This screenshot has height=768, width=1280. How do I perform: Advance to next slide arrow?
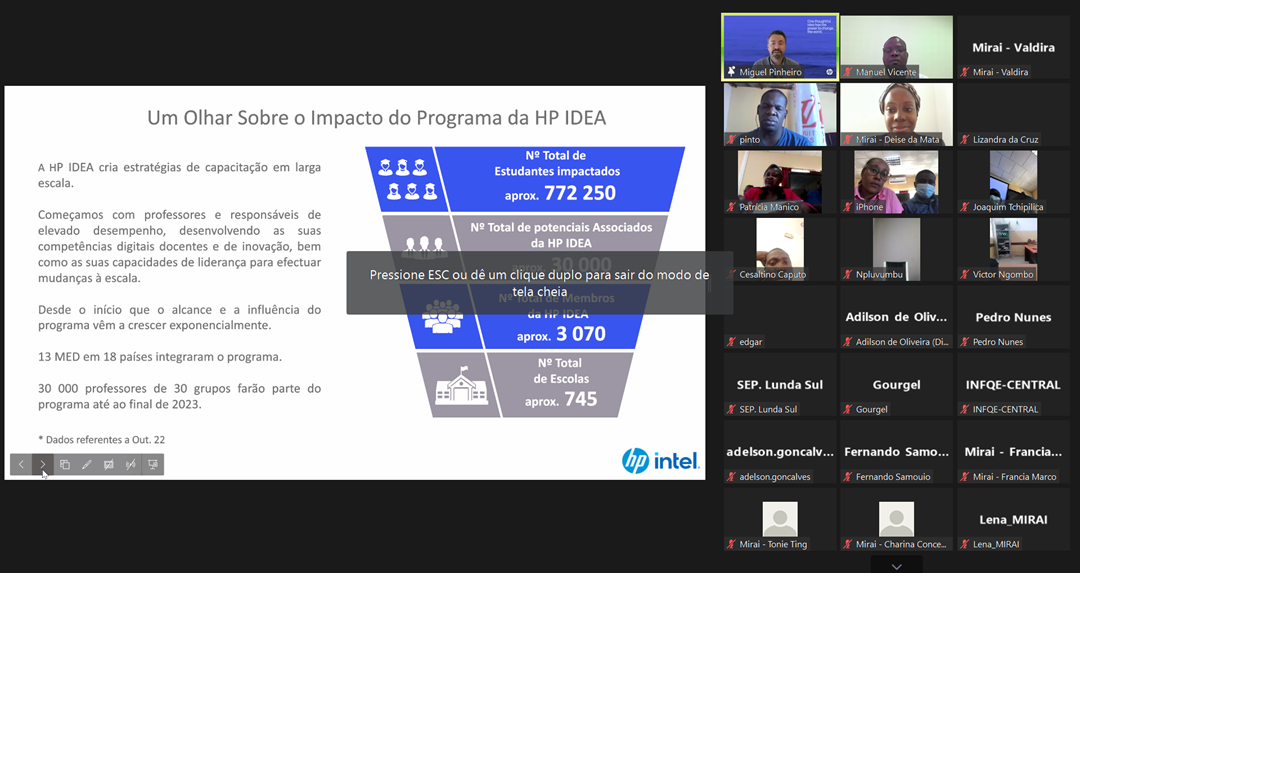(43, 465)
